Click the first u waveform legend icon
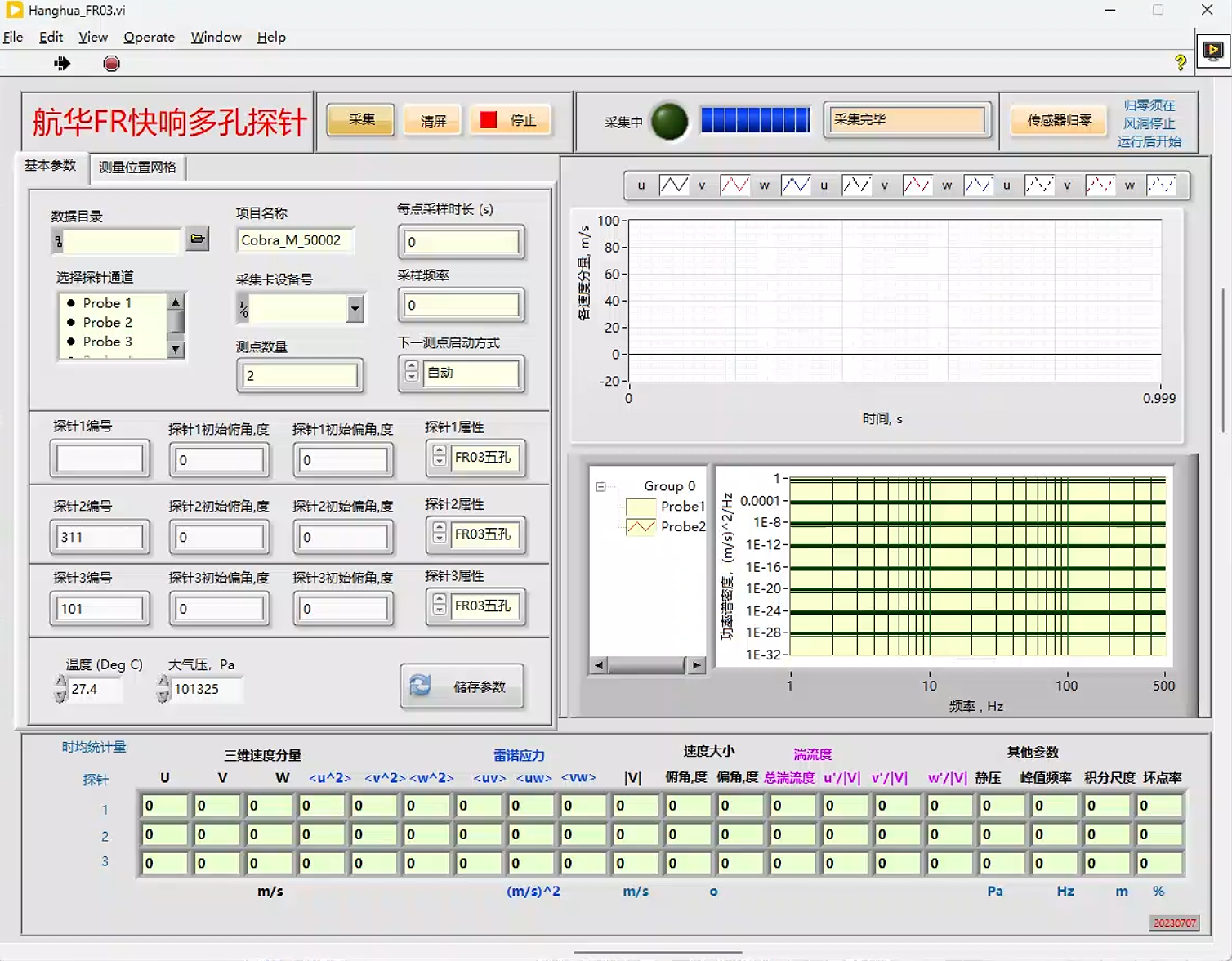Image resolution: width=1232 pixels, height=961 pixels. pyautogui.click(x=673, y=185)
